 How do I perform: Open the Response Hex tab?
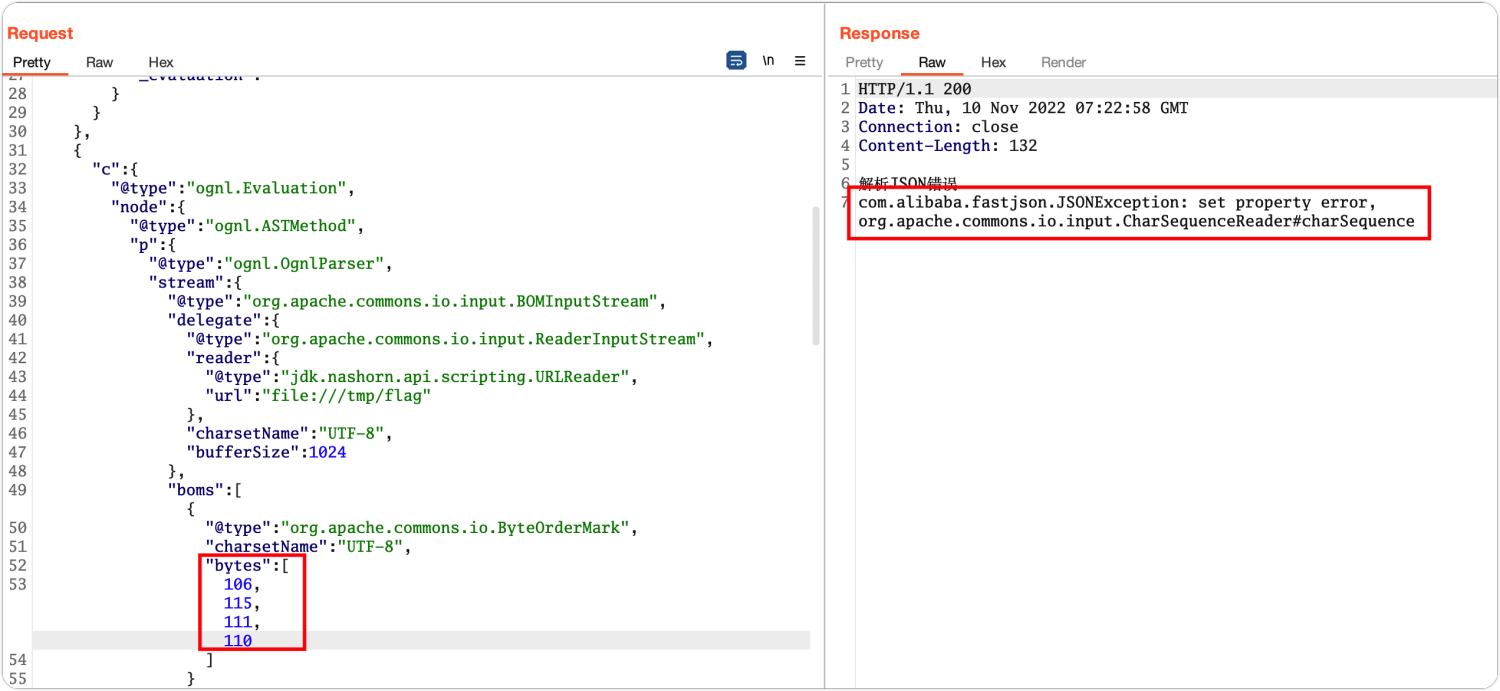pos(993,62)
